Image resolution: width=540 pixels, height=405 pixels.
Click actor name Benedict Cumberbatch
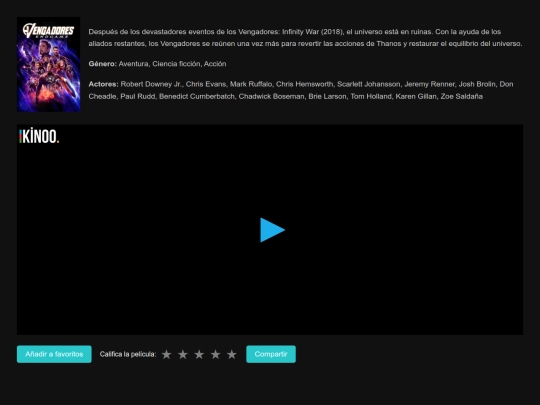coord(197,96)
